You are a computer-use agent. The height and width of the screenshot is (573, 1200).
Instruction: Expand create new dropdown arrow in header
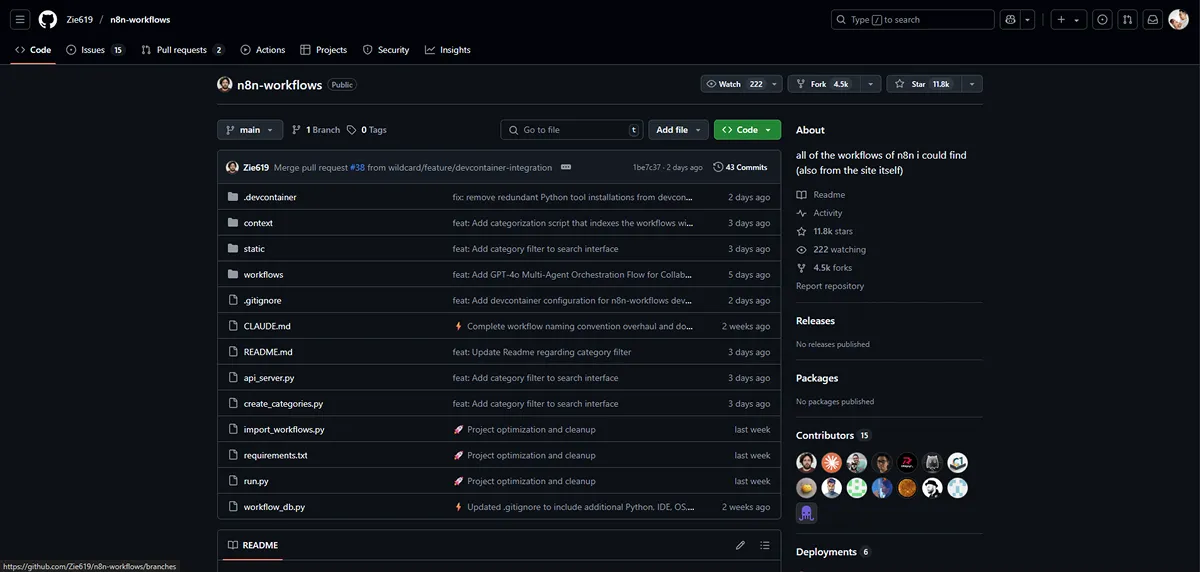1077,19
